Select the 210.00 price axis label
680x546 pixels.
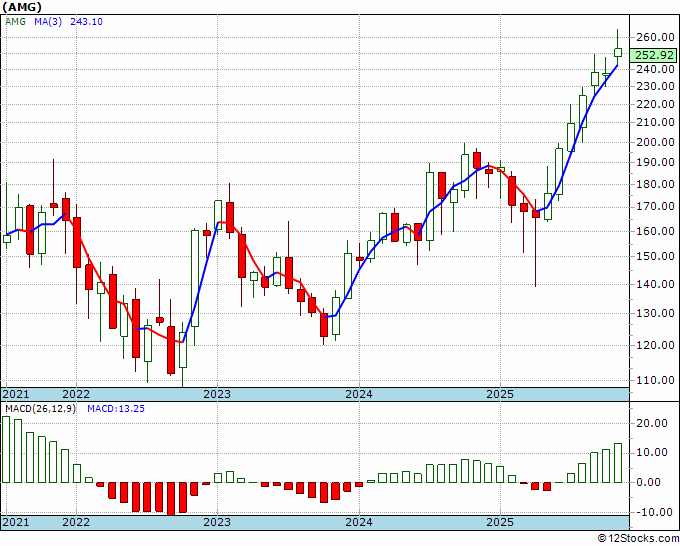pyautogui.click(x=655, y=122)
